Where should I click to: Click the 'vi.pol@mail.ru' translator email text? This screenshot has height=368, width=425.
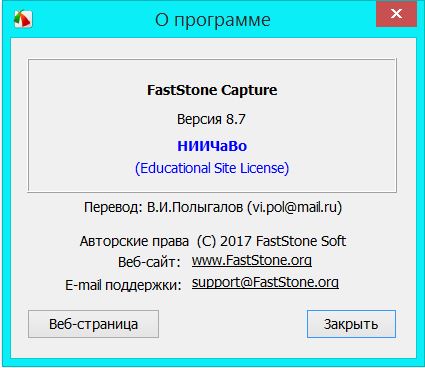click(x=295, y=207)
